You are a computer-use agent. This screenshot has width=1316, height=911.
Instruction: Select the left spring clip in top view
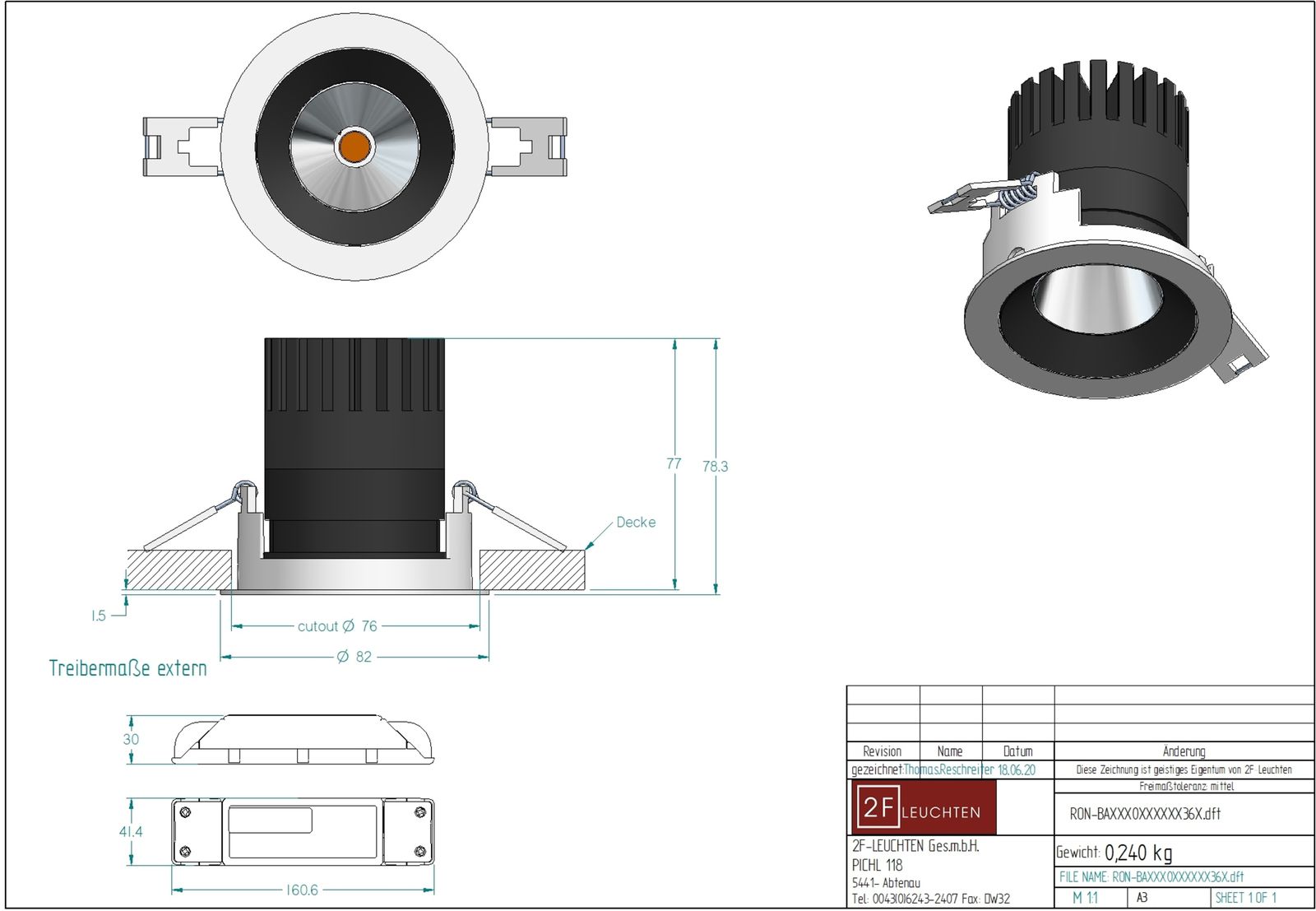(x=182, y=146)
